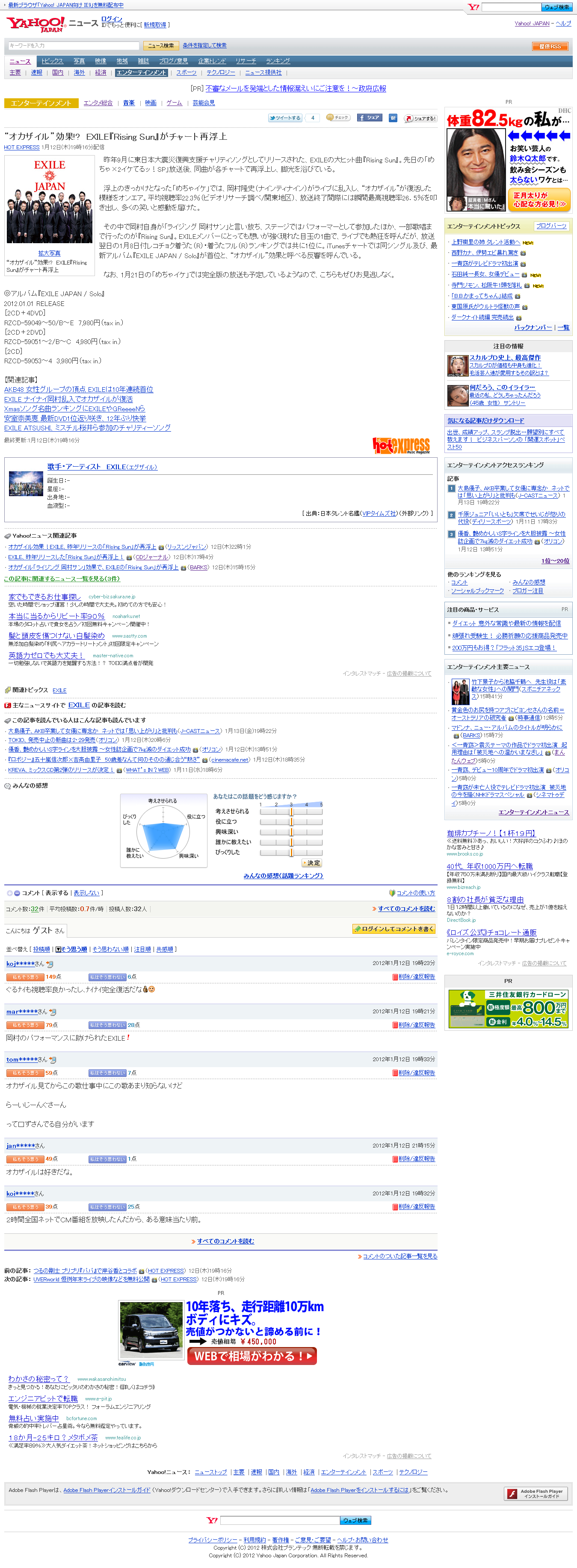Open the footer Y! logo beside bottom search
The height and width of the screenshot is (1568, 577).
tap(212, 1520)
